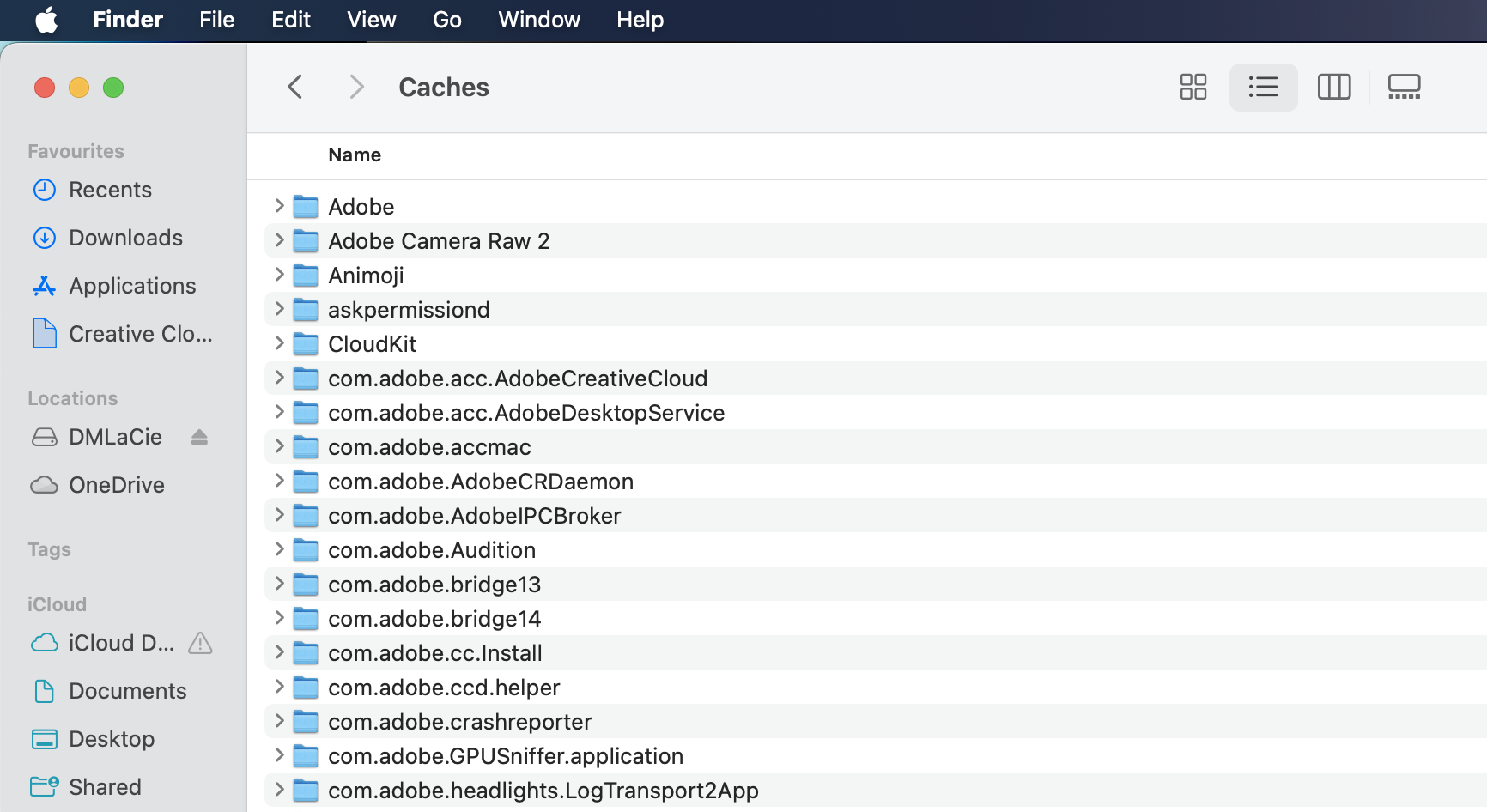Open the Apple menu
This screenshot has height=812, width=1487.
[46, 20]
